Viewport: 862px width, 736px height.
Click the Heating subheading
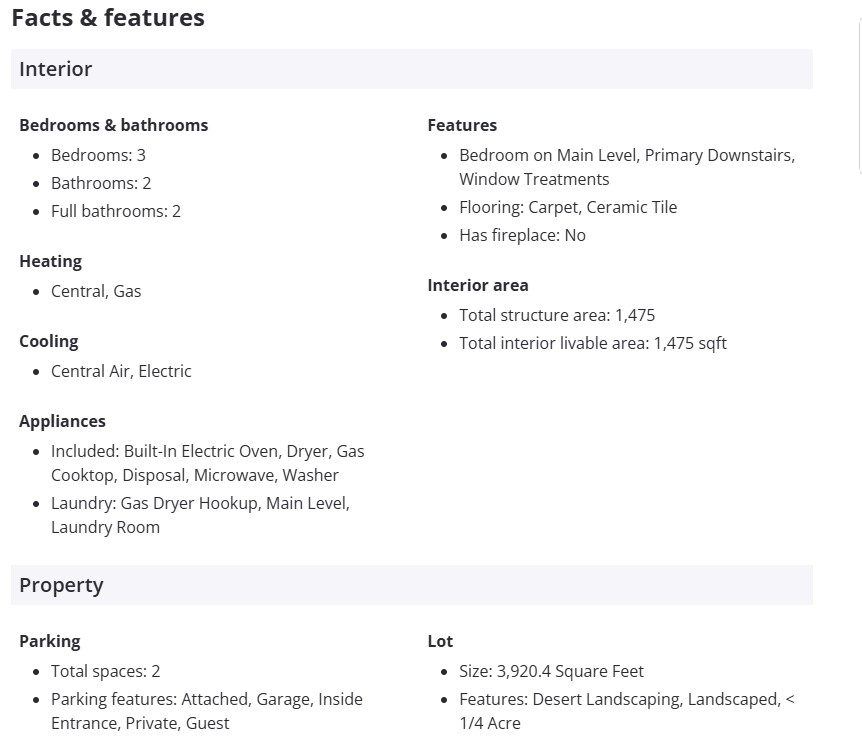(x=50, y=261)
